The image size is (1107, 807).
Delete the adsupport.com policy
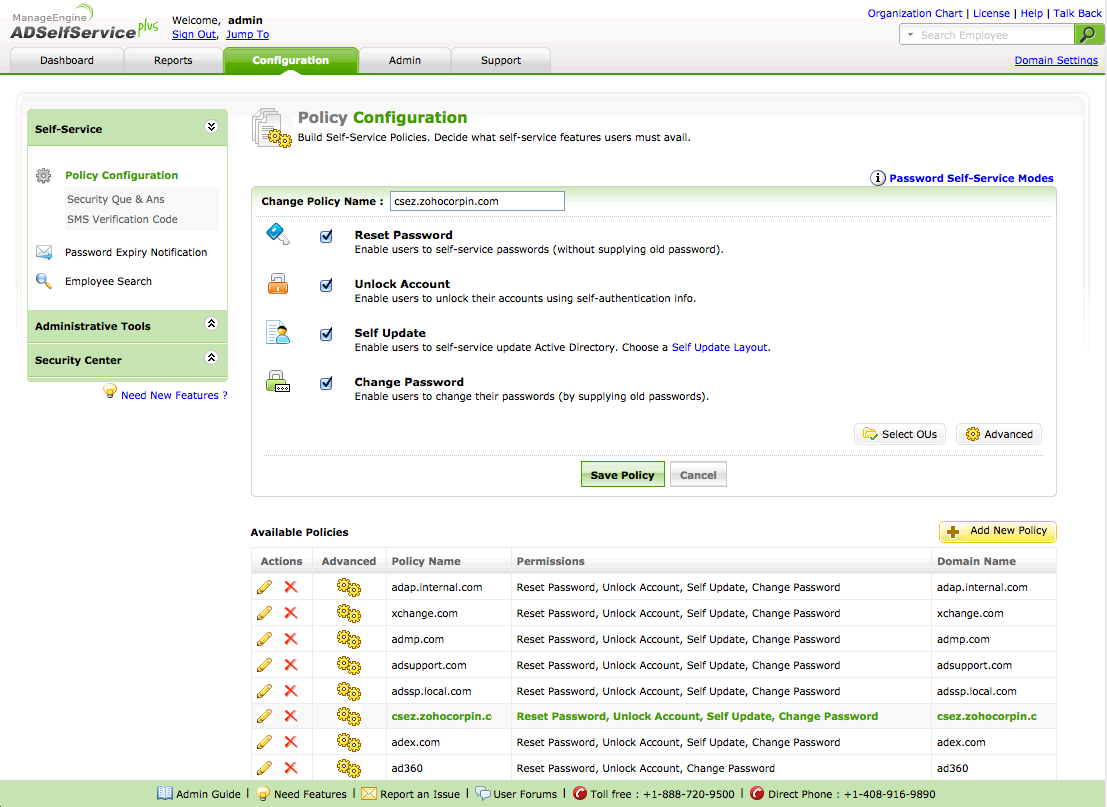pos(291,665)
